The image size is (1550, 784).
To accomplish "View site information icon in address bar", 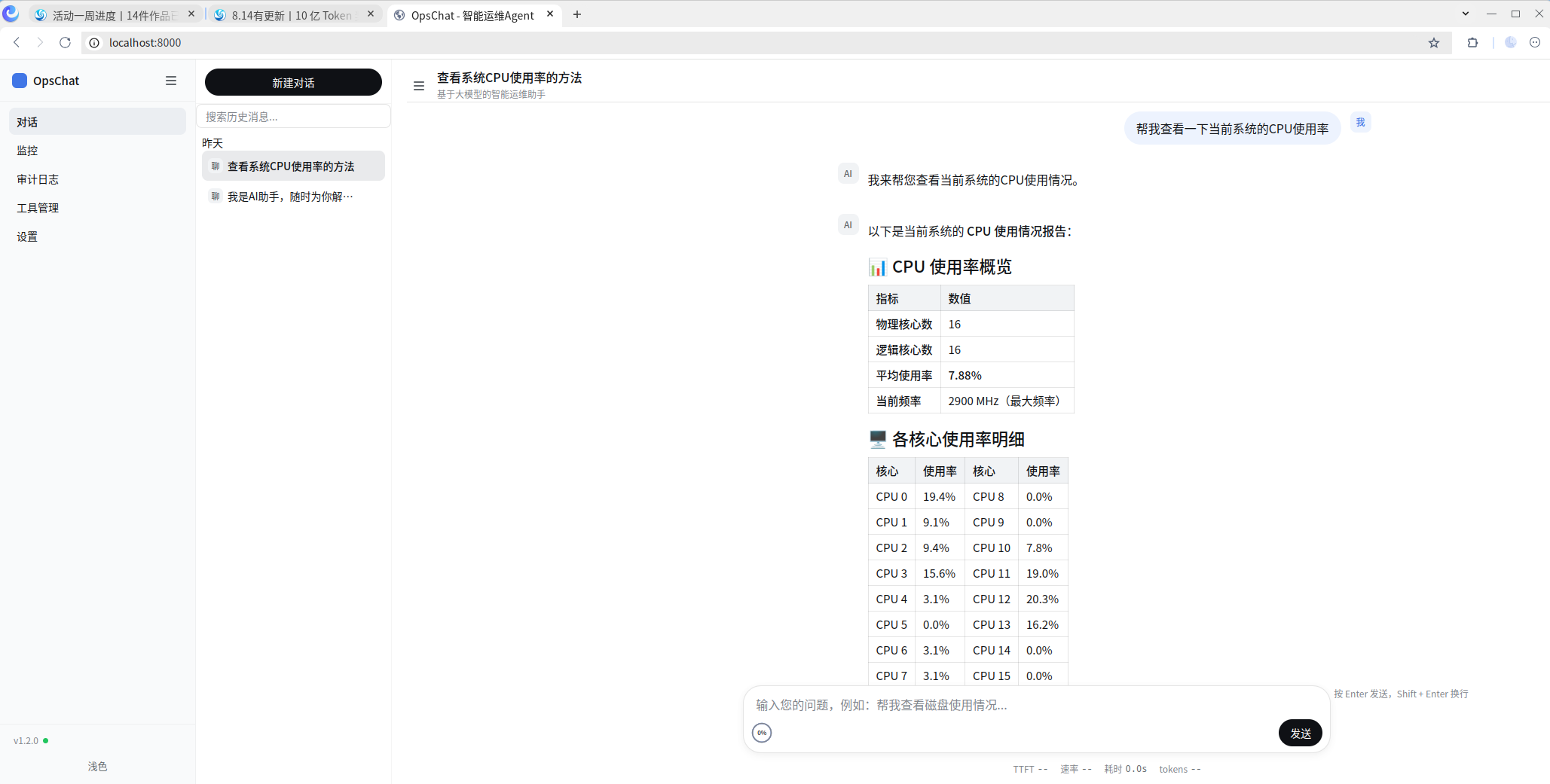I will point(94,43).
